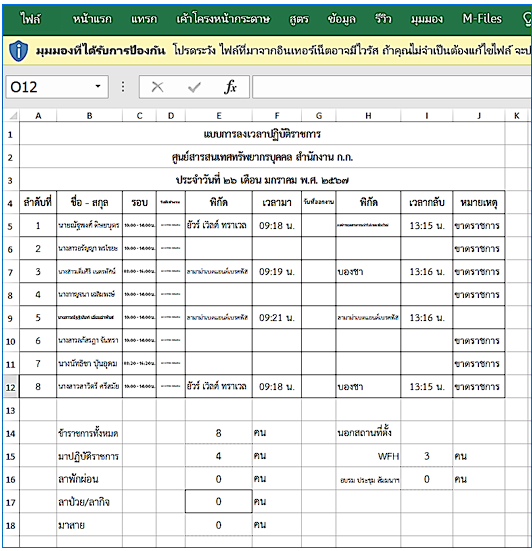Click the ลำดับที่ header cell

tap(38, 202)
